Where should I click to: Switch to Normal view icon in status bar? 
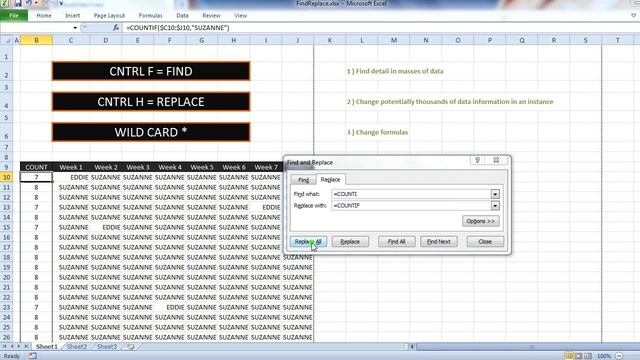(x=569, y=356)
